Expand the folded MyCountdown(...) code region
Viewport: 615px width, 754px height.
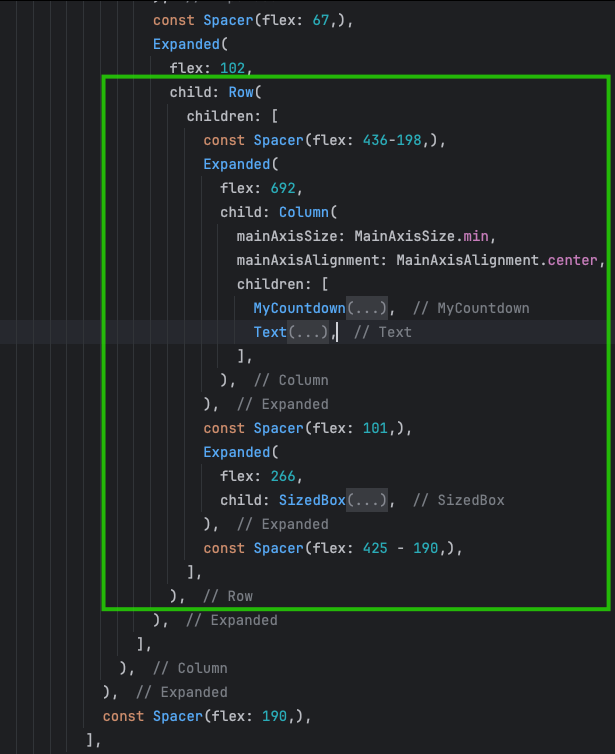click(367, 308)
